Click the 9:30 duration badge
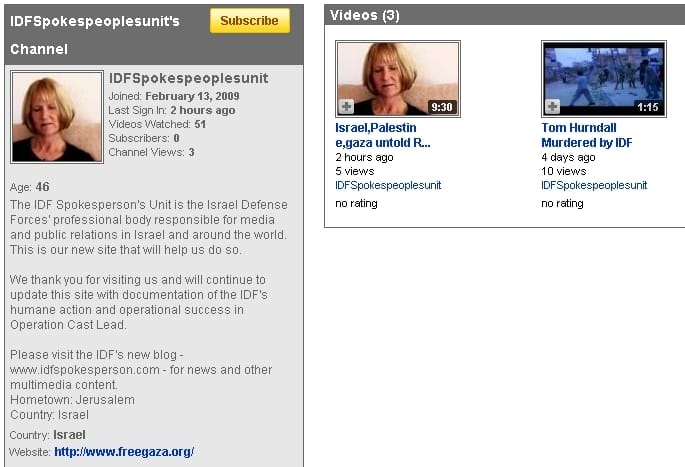 click(x=442, y=107)
